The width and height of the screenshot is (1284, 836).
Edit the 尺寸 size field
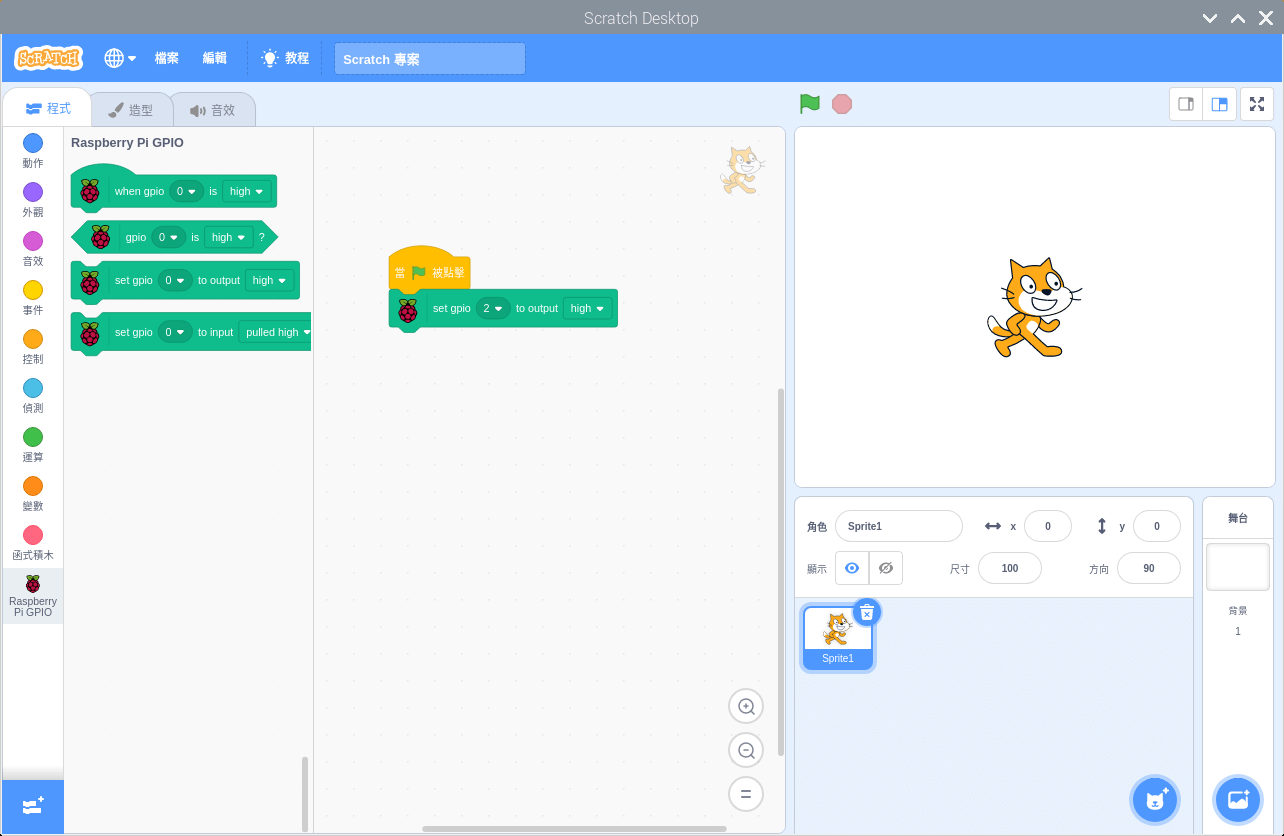pyautogui.click(x=1010, y=568)
